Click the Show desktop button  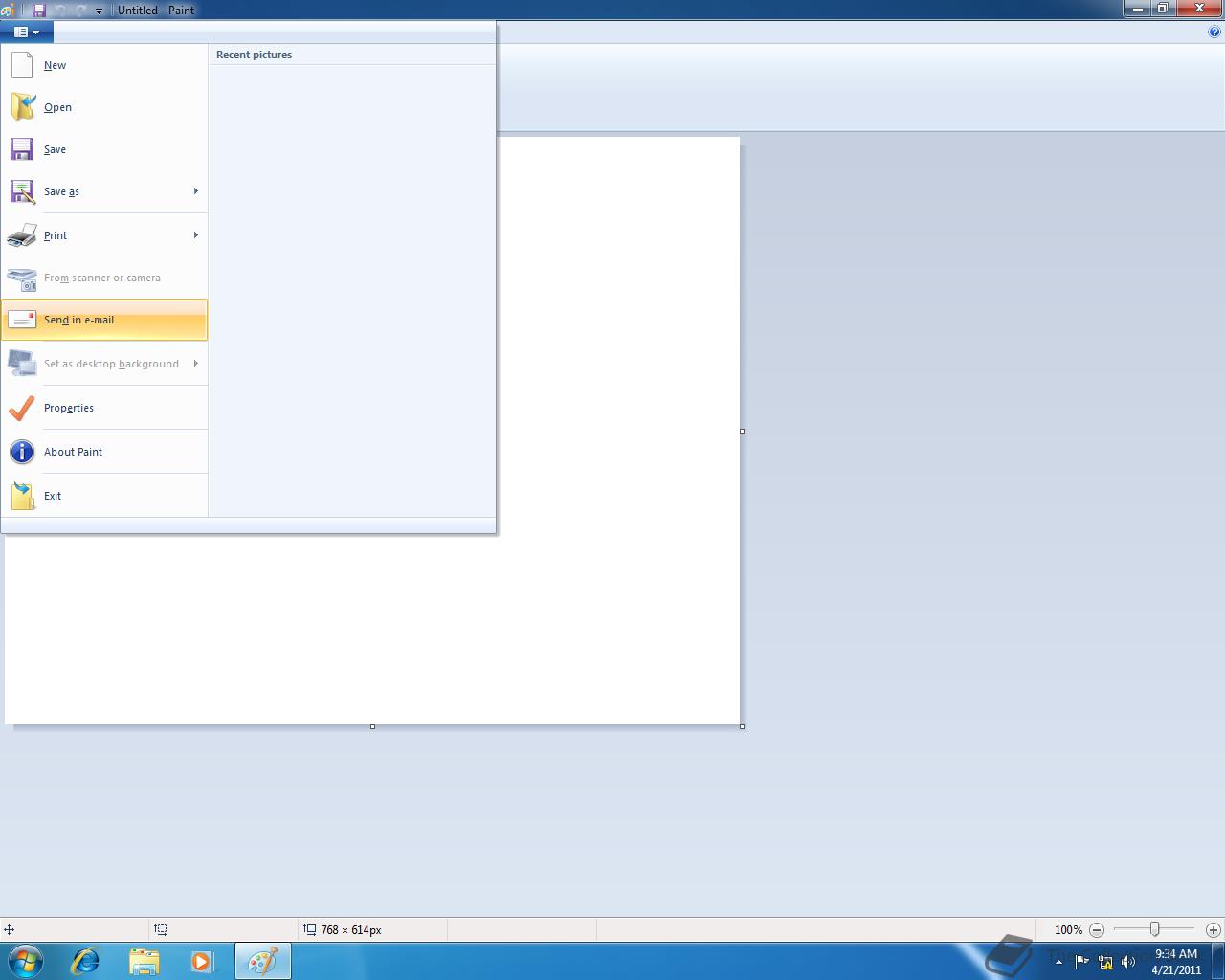point(1217,962)
